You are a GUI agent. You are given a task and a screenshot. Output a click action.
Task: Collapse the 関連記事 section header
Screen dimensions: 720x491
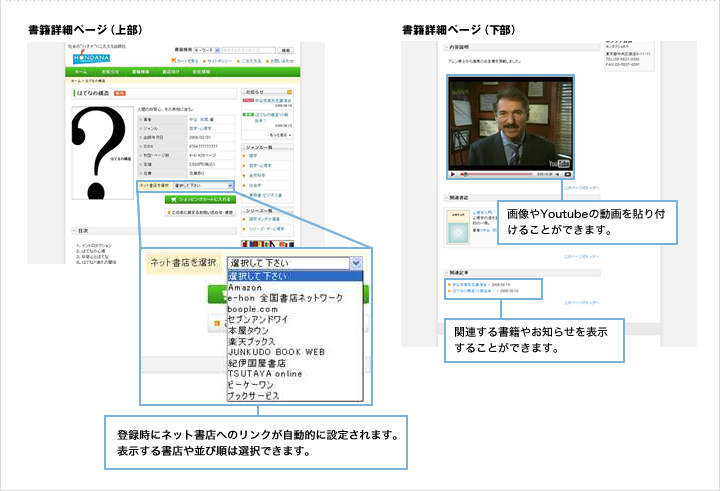click(522, 273)
